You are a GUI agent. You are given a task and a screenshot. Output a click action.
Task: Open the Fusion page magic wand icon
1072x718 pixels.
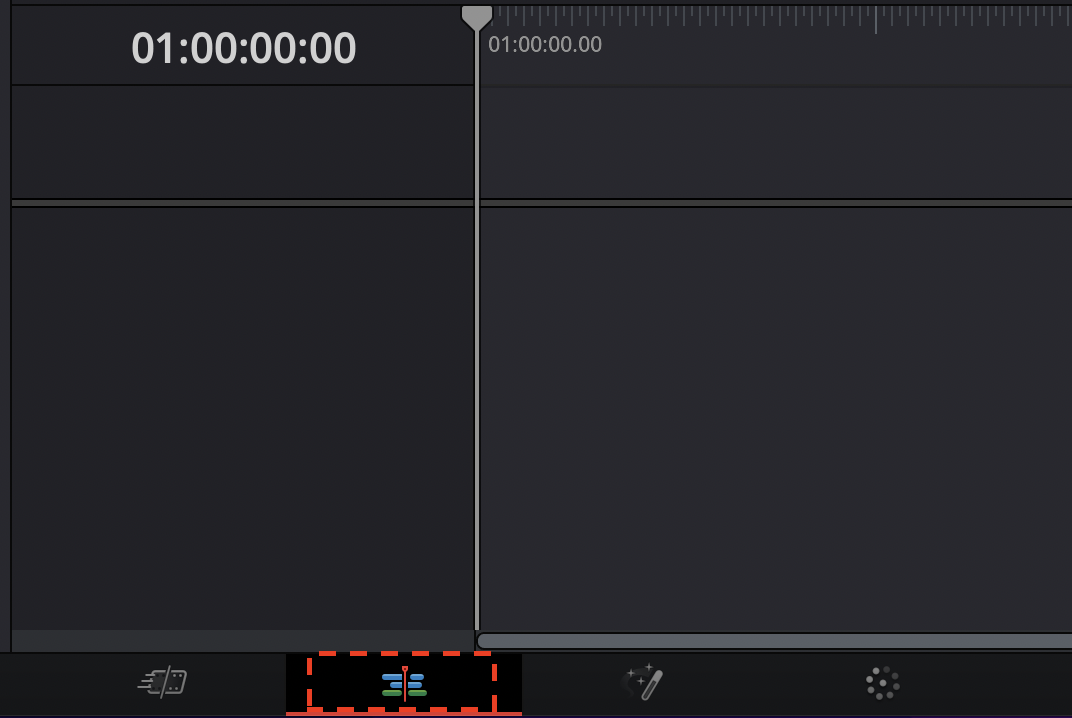(x=642, y=682)
